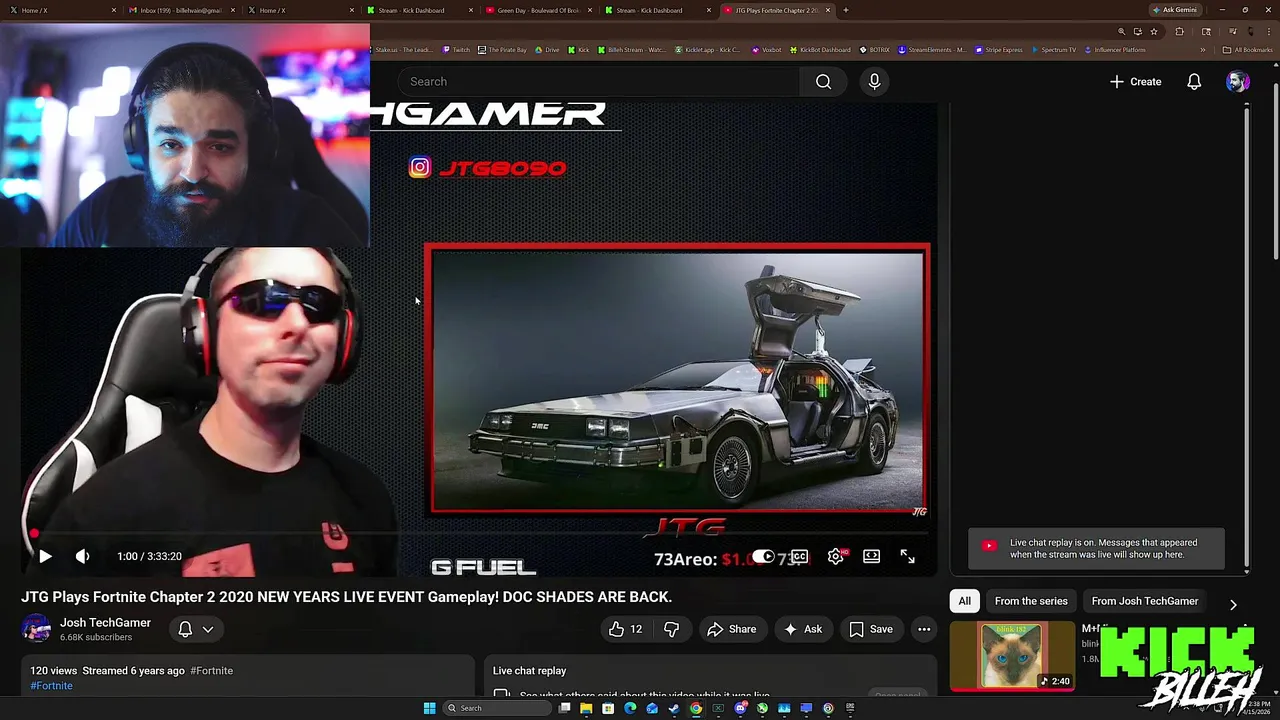
Task: Open the Stake.us bookmark
Action: pyautogui.click(x=402, y=50)
